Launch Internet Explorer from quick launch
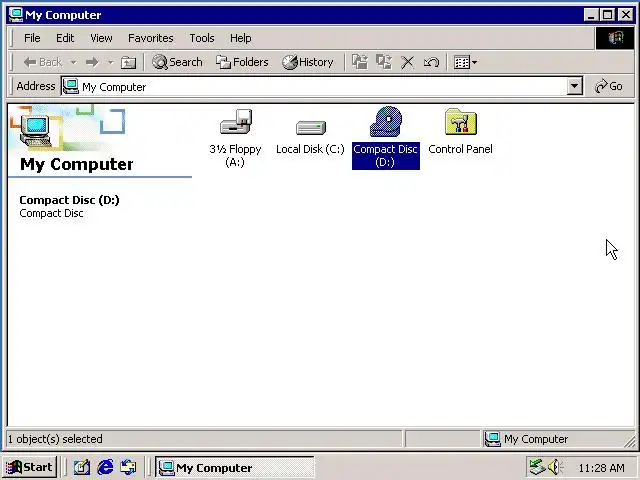The height and width of the screenshot is (480, 640). pyautogui.click(x=105, y=467)
